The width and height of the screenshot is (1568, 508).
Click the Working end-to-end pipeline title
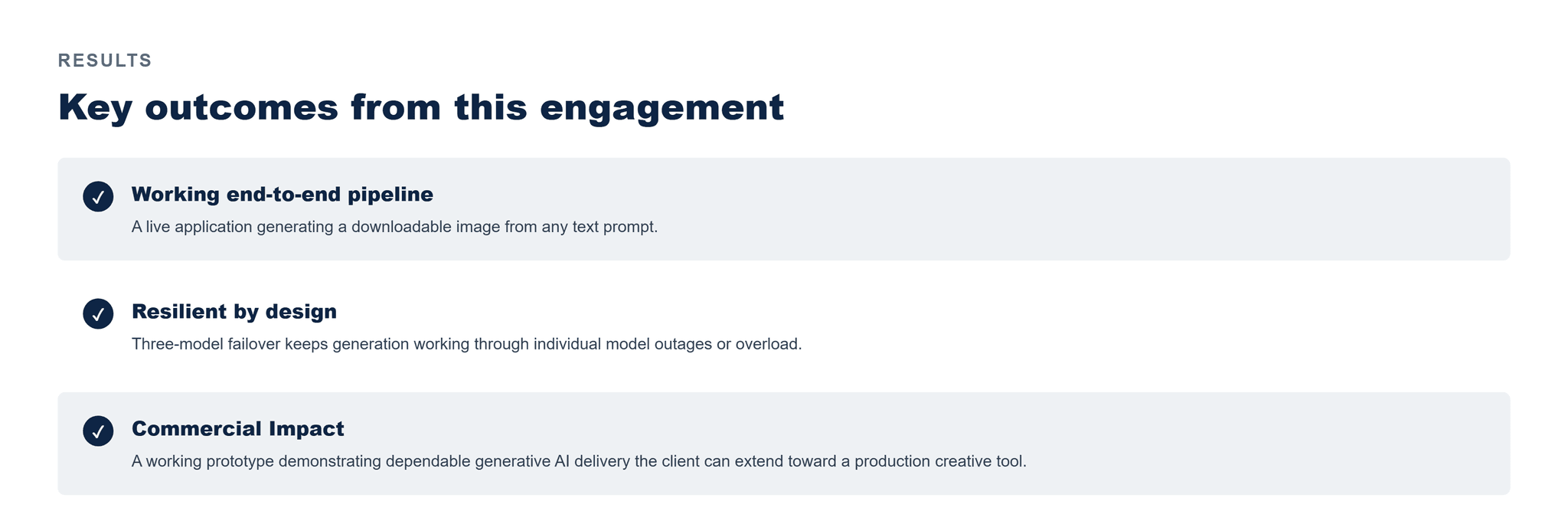283,195
